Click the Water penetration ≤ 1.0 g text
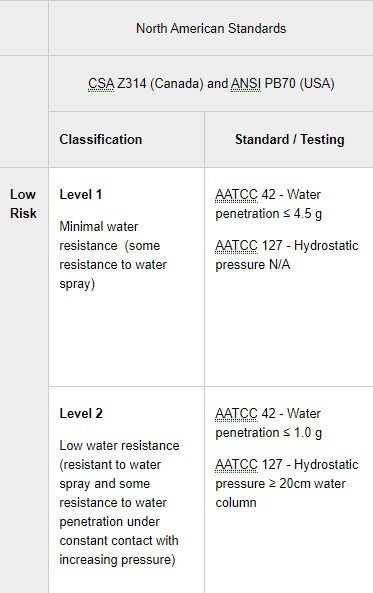373x593 pixels. tap(268, 423)
